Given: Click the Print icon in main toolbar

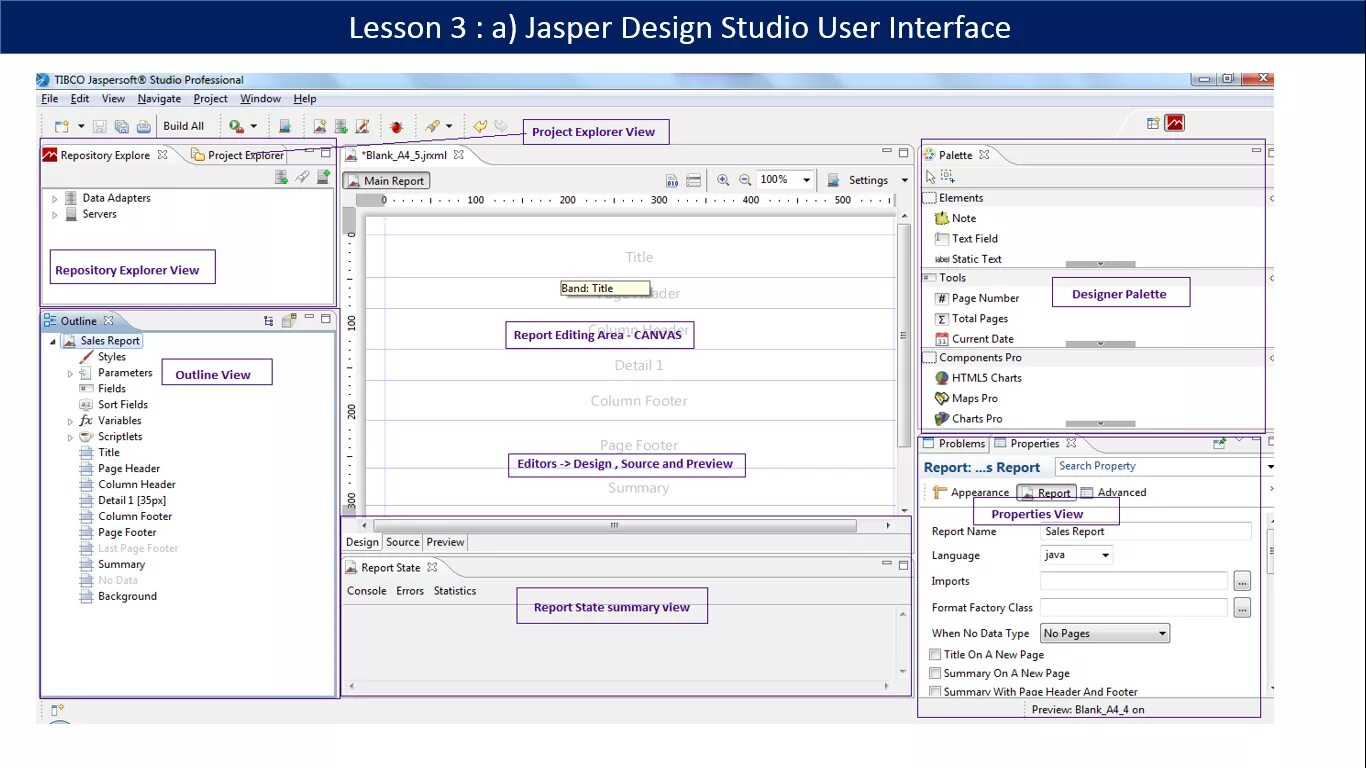Looking at the screenshot, I should point(143,126).
